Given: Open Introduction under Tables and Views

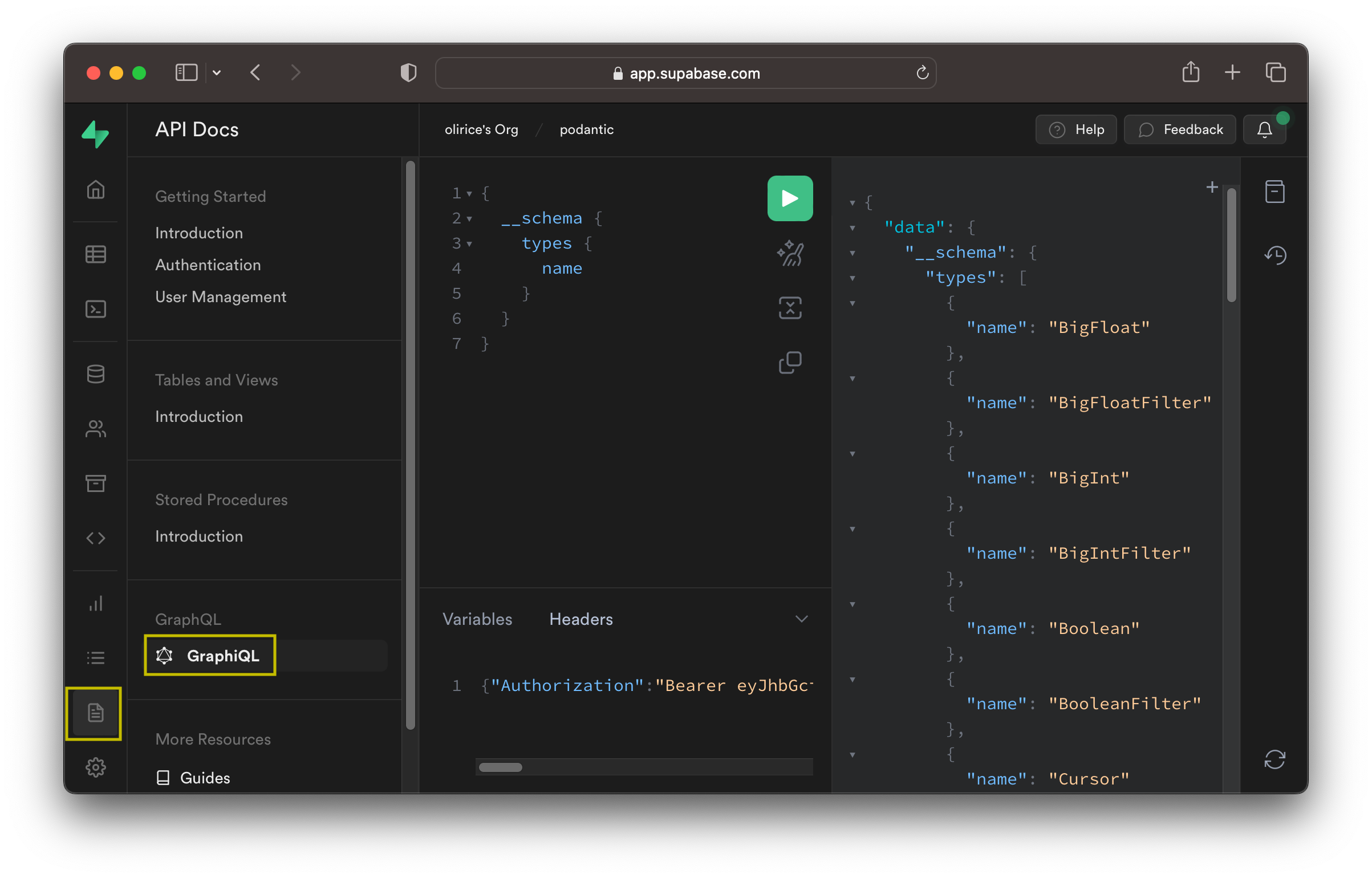Looking at the screenshot, I should click(x=199, y=416).
